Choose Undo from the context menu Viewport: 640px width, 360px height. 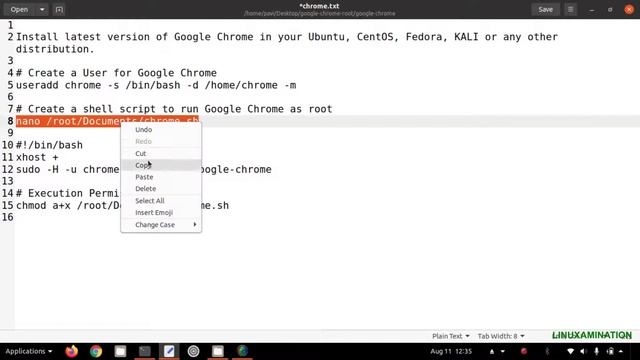(x=161, y=129)
